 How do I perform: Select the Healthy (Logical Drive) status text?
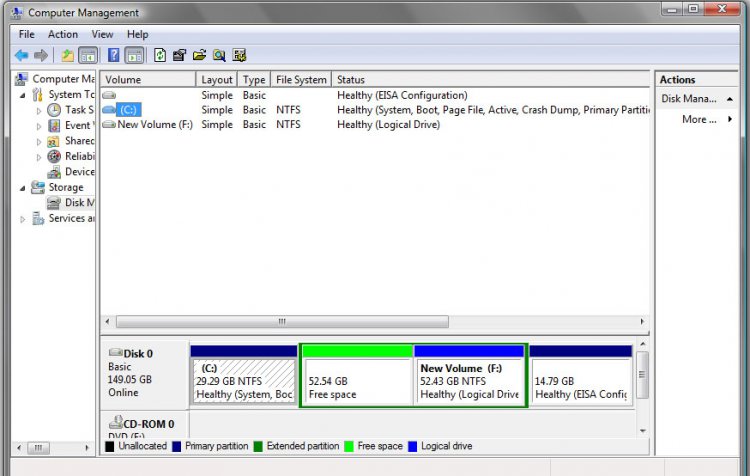tap(388, 124)
